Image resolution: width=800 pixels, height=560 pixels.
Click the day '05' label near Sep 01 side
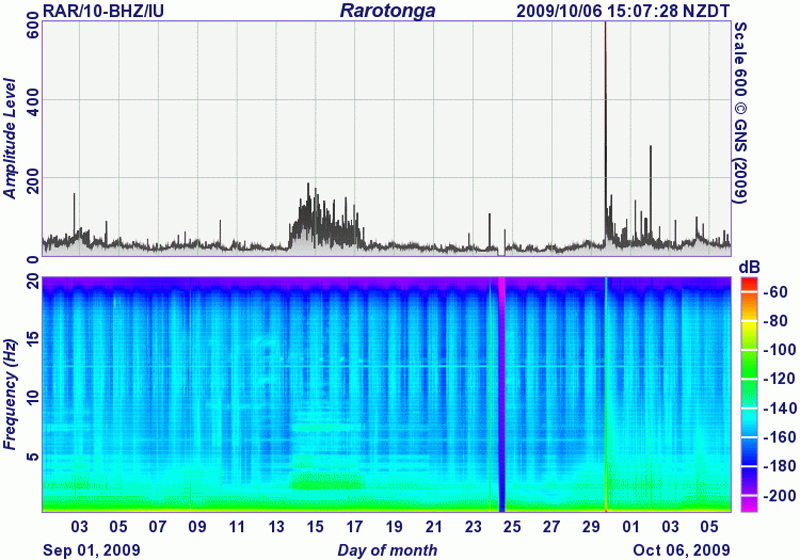click(x=118, y=526)
